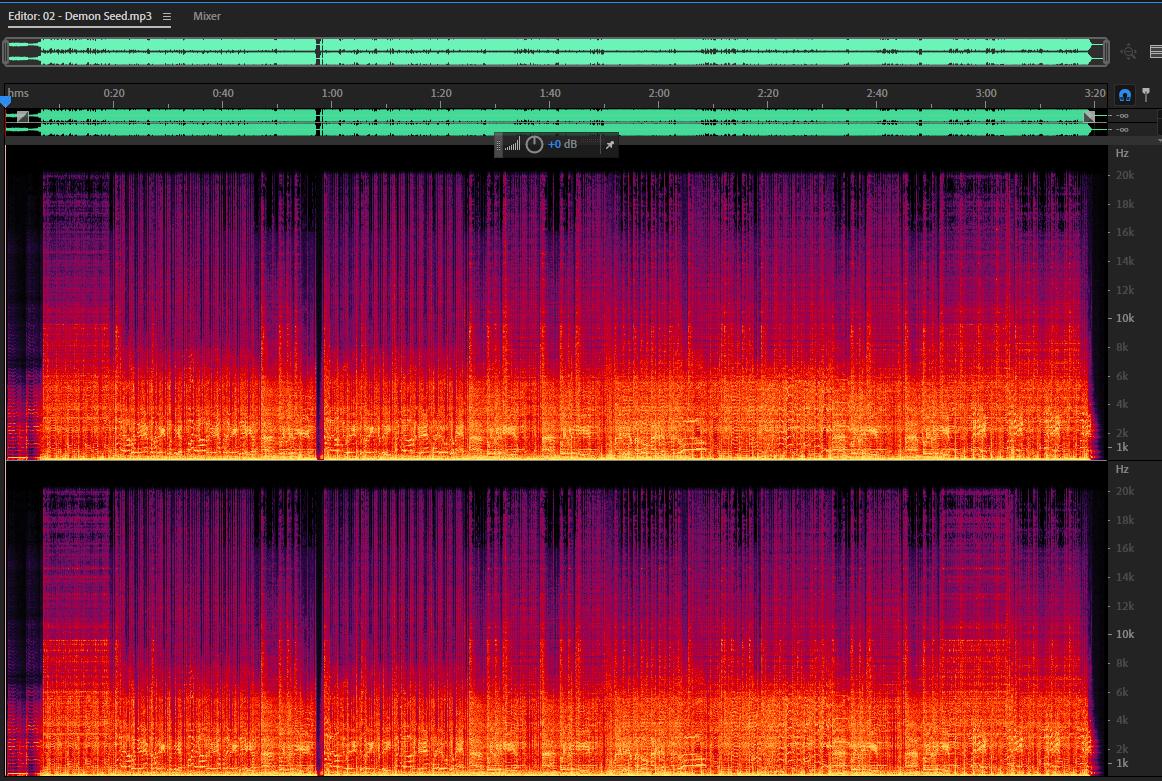Click the marker pin icon beside snapping

coord(1146,94)
